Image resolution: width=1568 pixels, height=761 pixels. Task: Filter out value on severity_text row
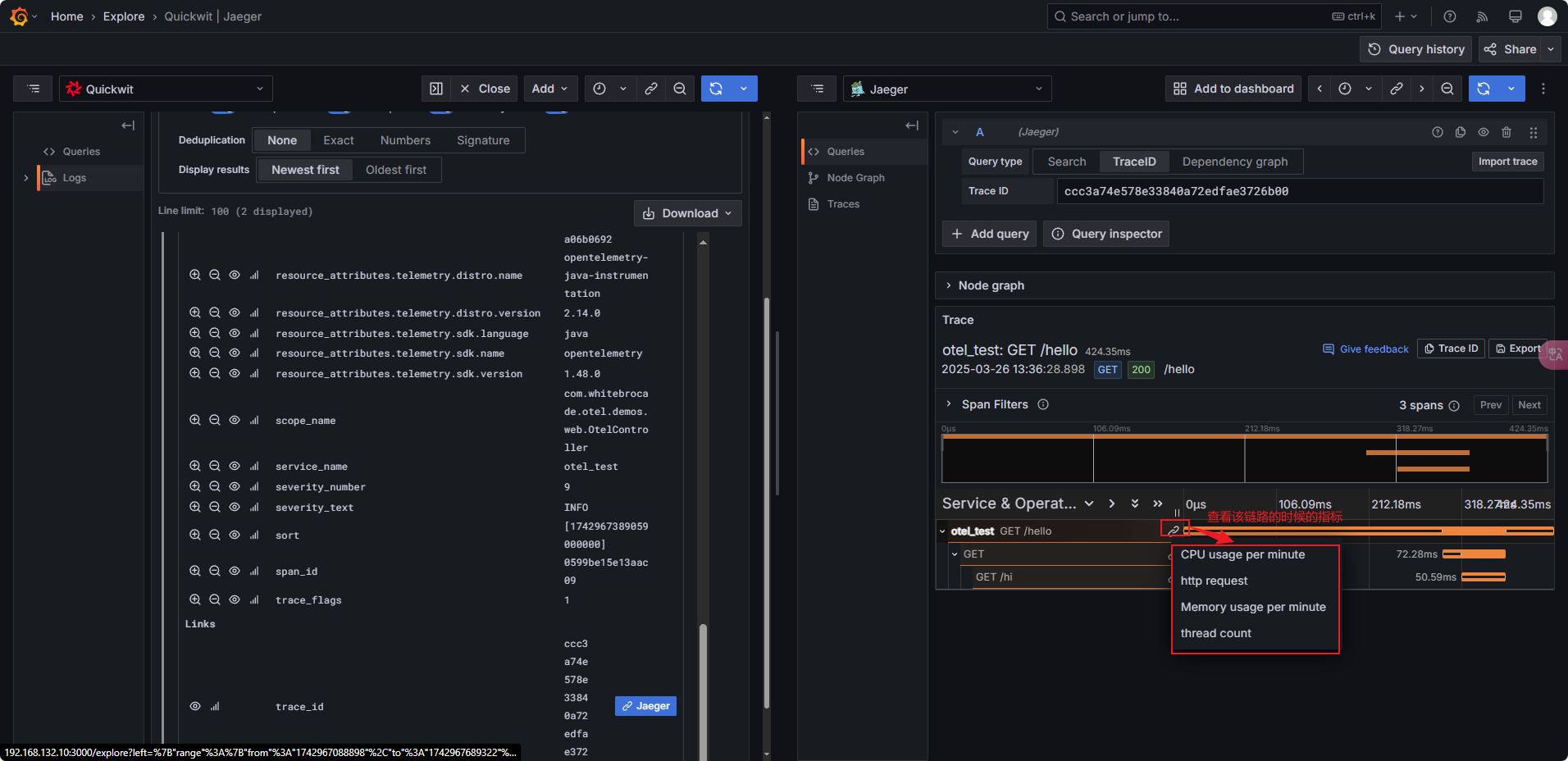[215, 507]
